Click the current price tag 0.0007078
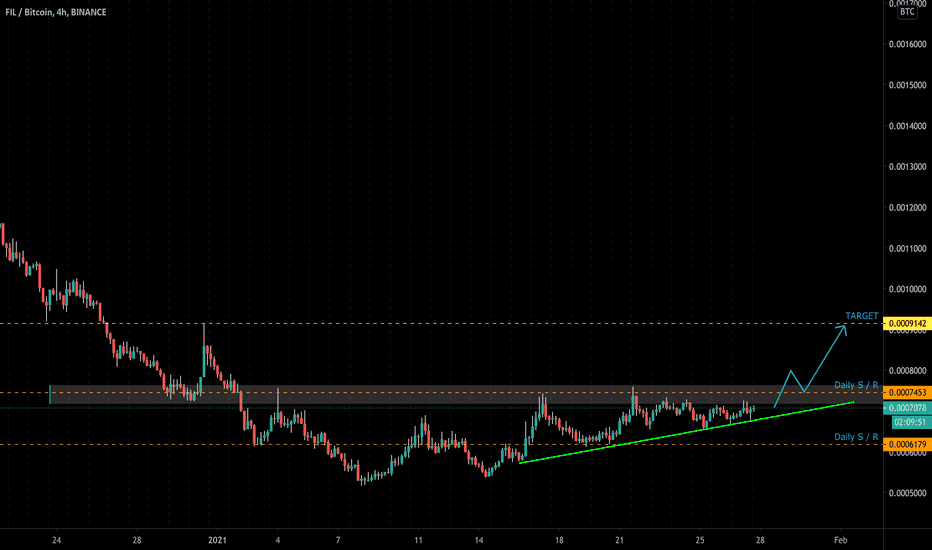Image resolution: width=932 pixels, height=550 pixels. [908, 408]
